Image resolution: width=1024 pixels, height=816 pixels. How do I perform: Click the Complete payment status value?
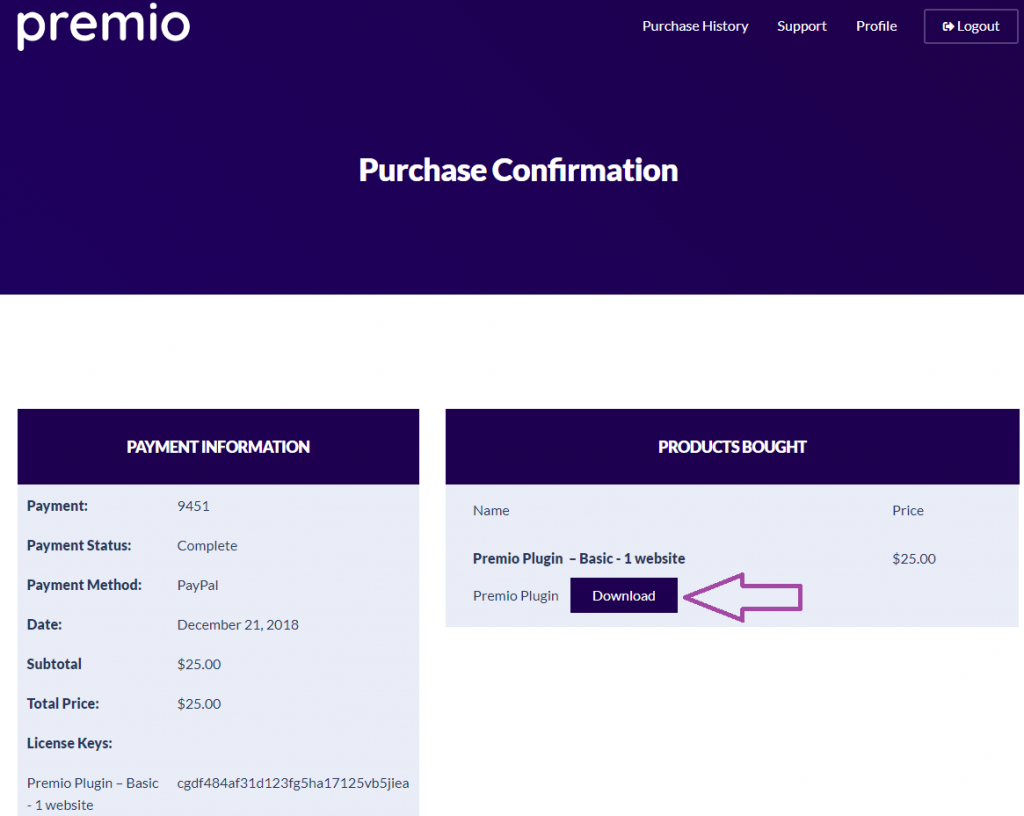207,546
